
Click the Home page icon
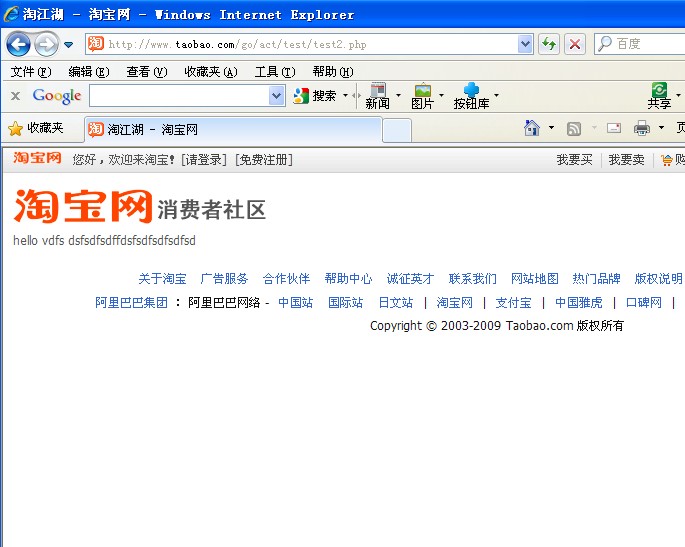pos(532,128)
